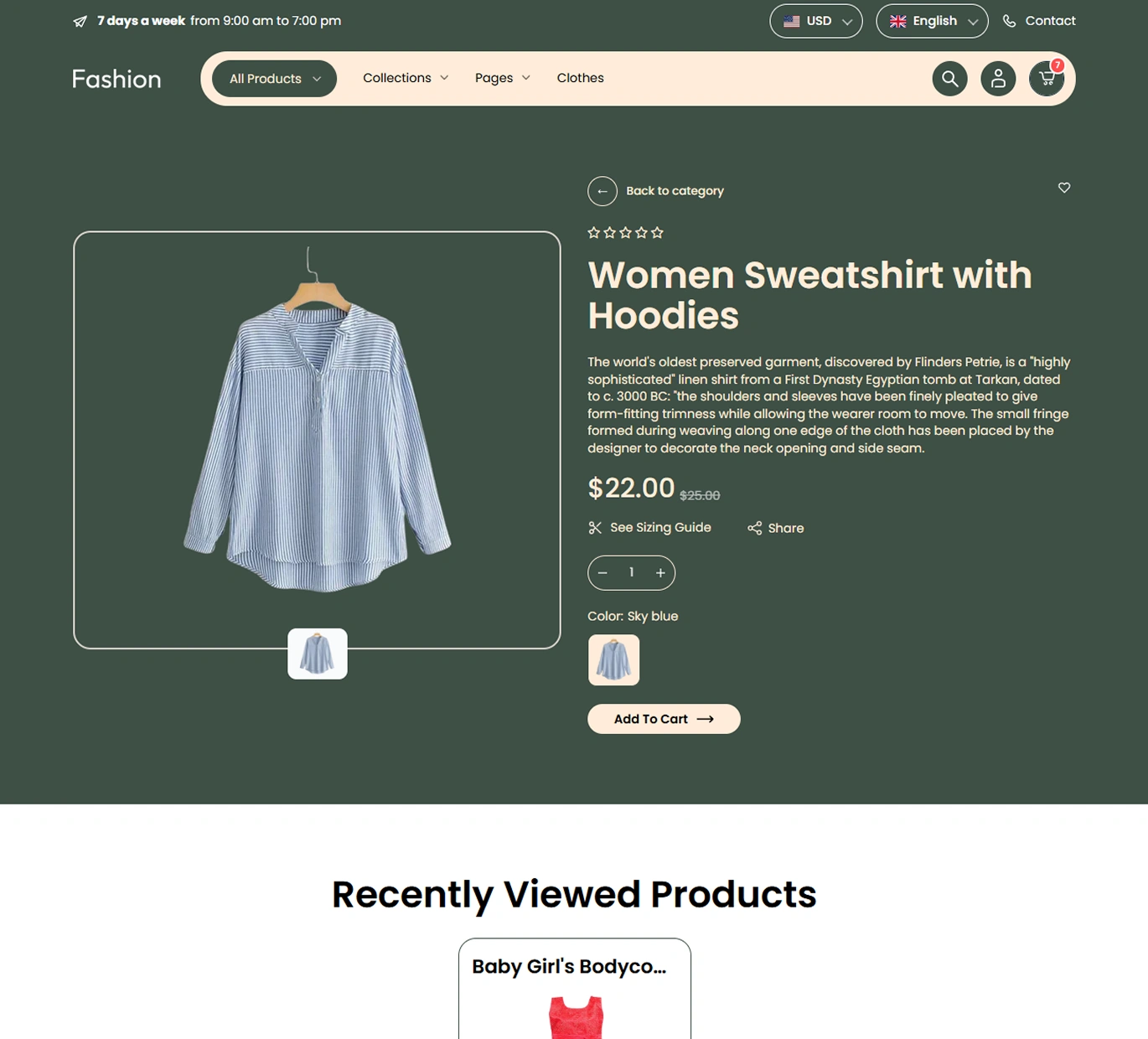Image resolution: width=1148 pixels, height=1039 pixels.
Task: Expand the English language dropdown
Action: [932, 21]
